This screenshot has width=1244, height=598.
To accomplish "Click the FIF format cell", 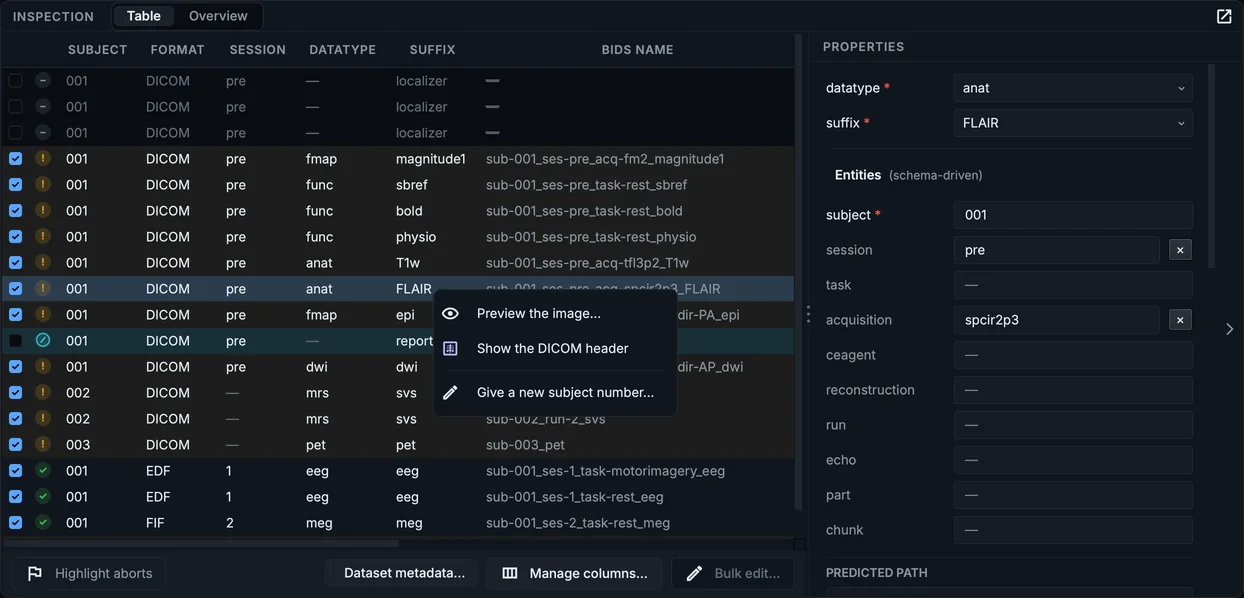I will coord(155,523).
